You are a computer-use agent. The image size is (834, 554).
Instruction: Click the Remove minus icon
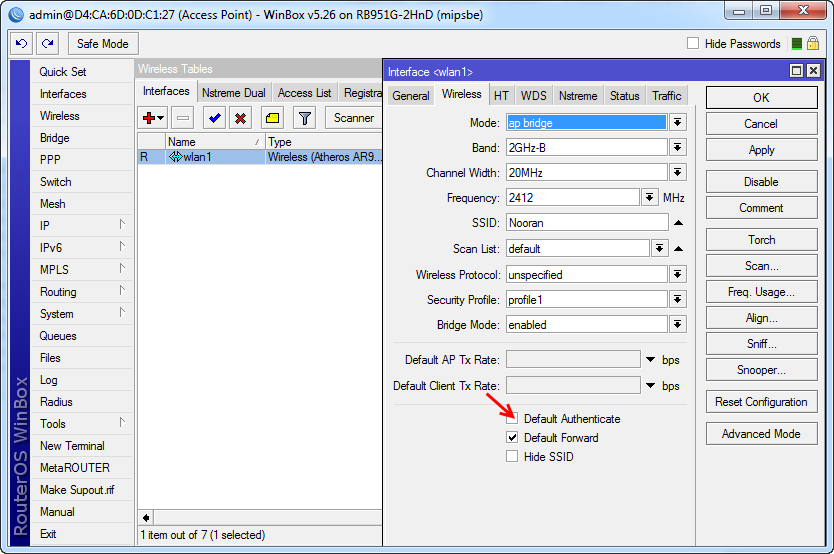click(x=183, y=118)
